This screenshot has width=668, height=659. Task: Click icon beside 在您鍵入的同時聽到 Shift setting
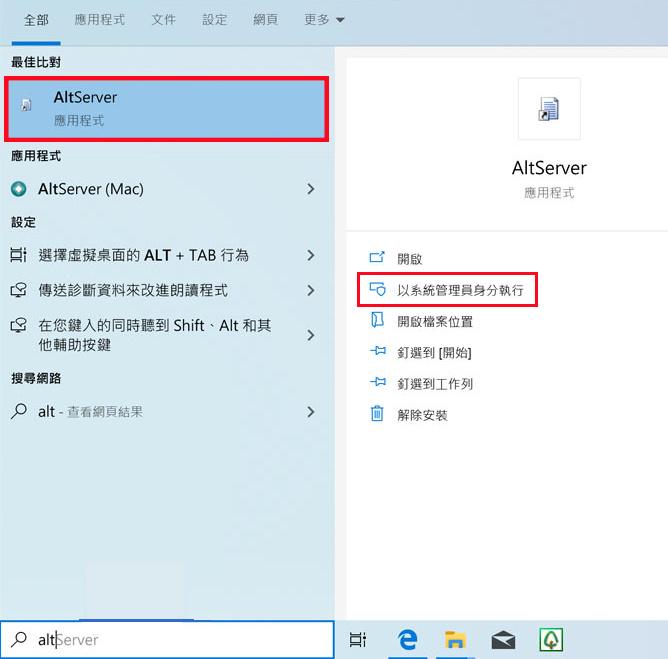pyautogui.click(x=18, y=325)
